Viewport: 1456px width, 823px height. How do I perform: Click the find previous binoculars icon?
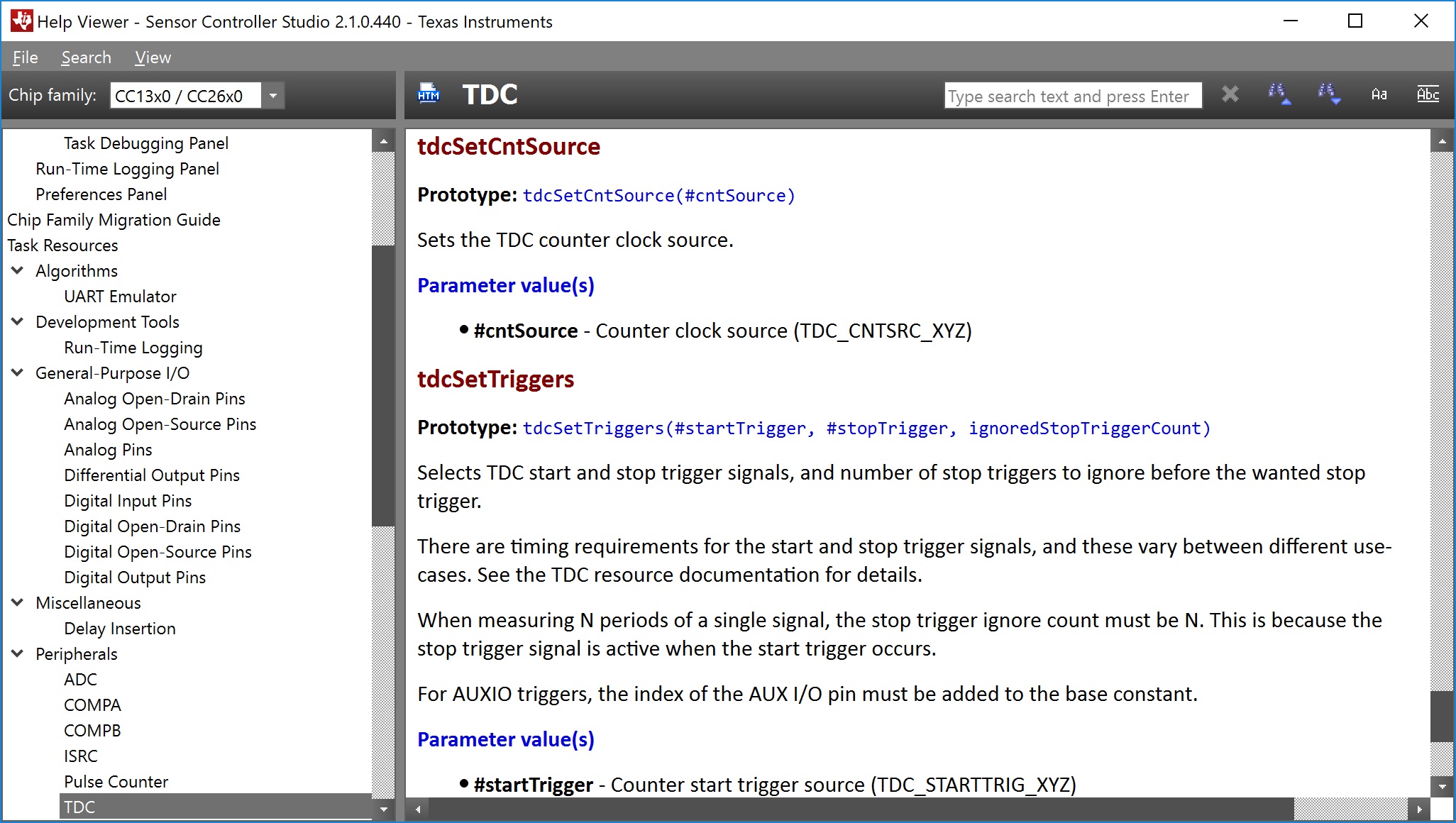click(x=1279, y=94)
